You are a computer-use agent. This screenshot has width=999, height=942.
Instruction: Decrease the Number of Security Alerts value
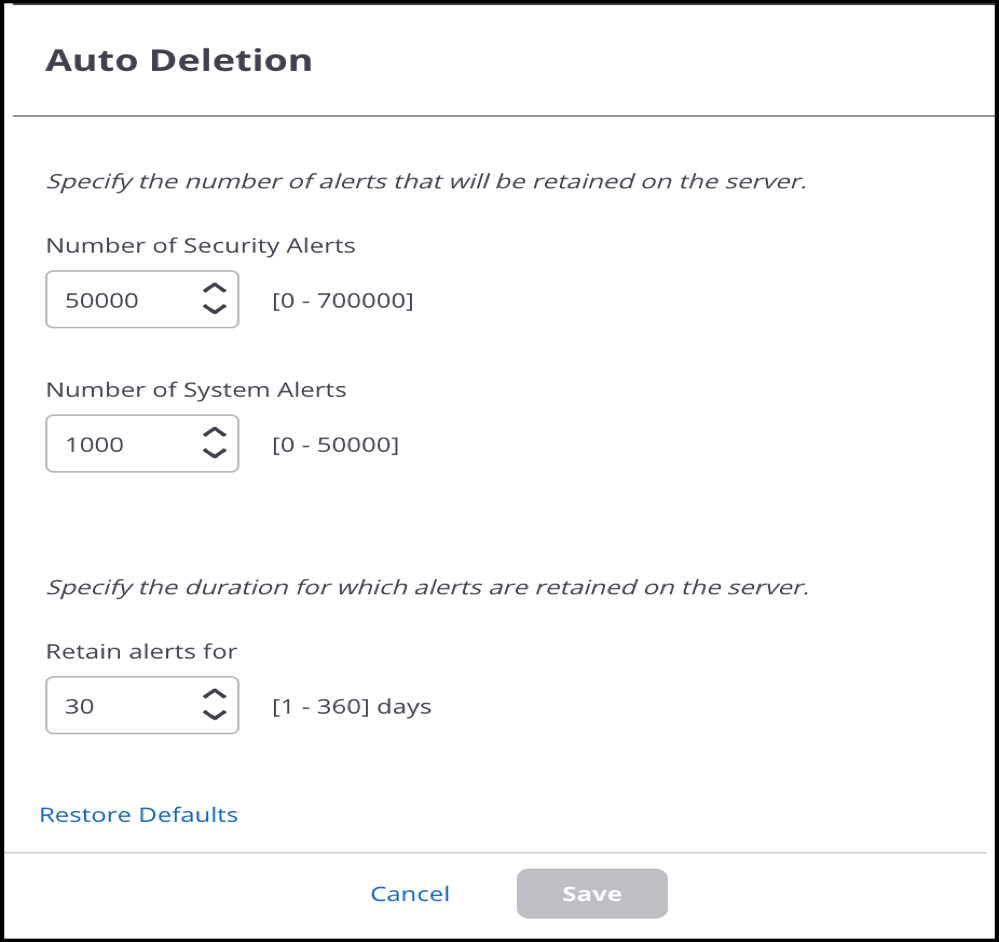[x=215, y=310]
